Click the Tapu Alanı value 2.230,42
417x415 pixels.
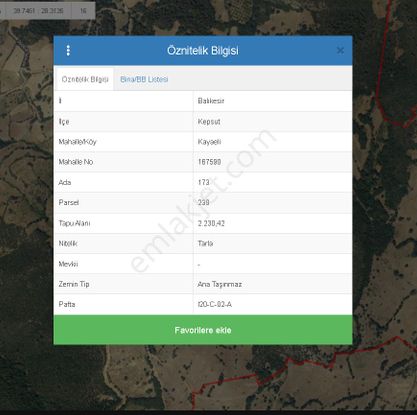pos(211,223)
